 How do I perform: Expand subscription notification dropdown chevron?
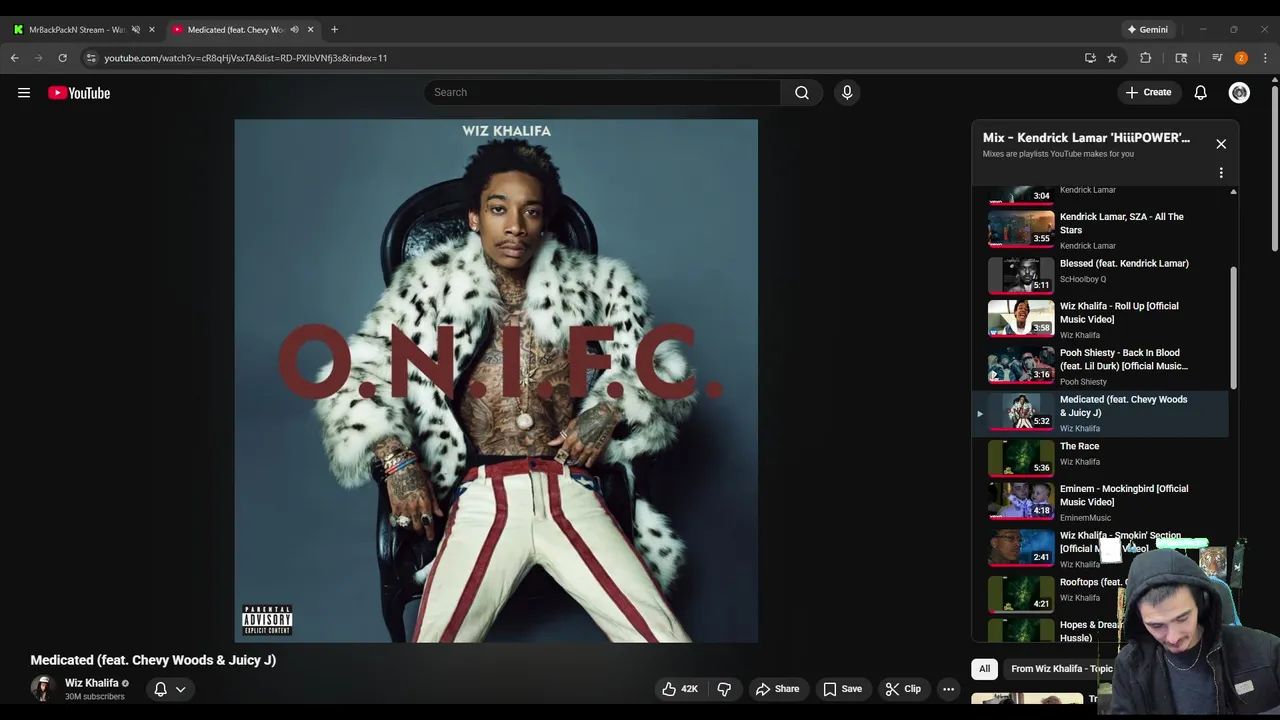(181, 689)
